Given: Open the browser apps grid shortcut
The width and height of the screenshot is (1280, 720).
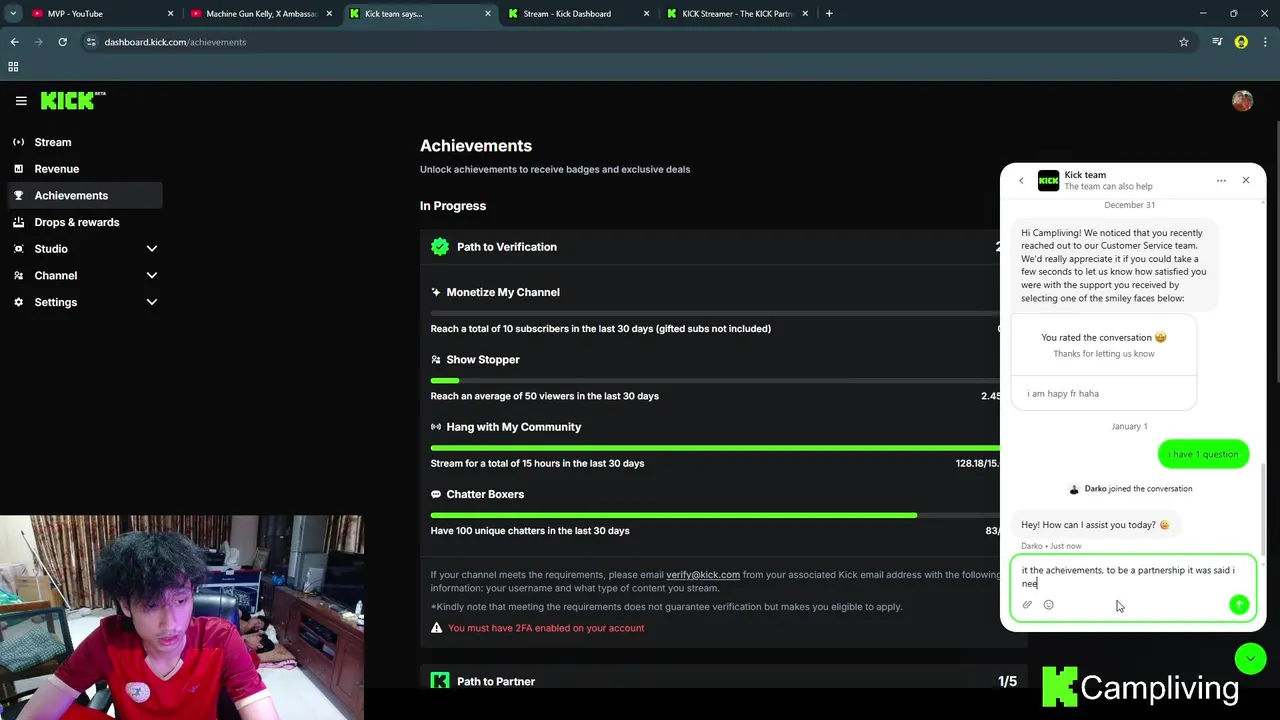Looking at the screenshot, I should [13, 67].
